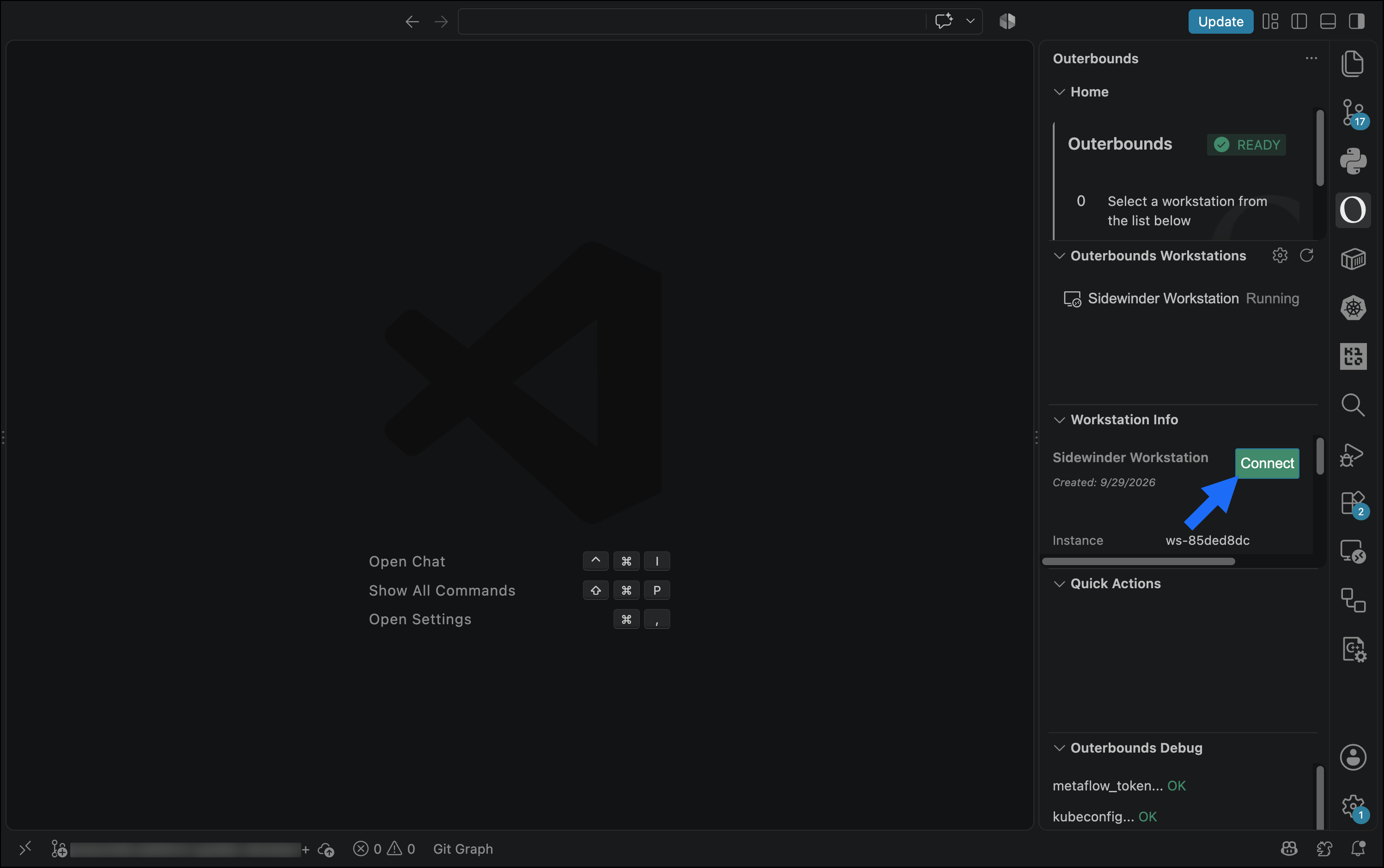Toggle the primary side bar layout button
Image resolution: width=1384 pixels, height=868 pixels.
tap(1299, 22)
